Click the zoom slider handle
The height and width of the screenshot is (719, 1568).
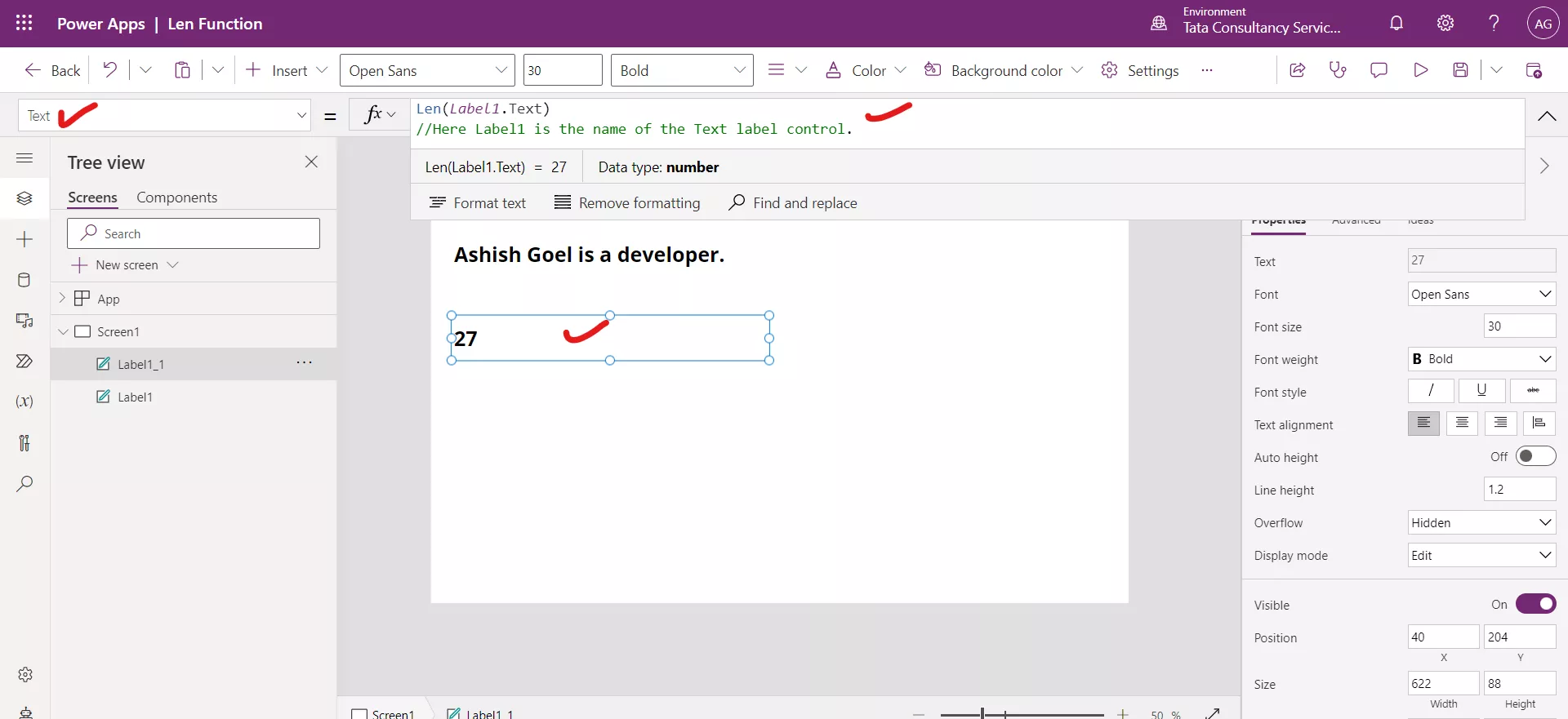tap(982, 714)
